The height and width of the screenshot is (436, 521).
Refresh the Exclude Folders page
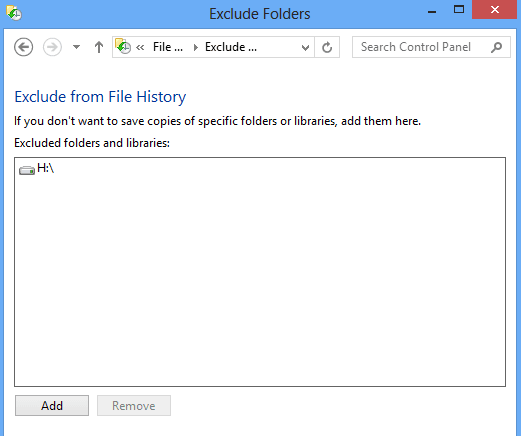coord(327,47)
